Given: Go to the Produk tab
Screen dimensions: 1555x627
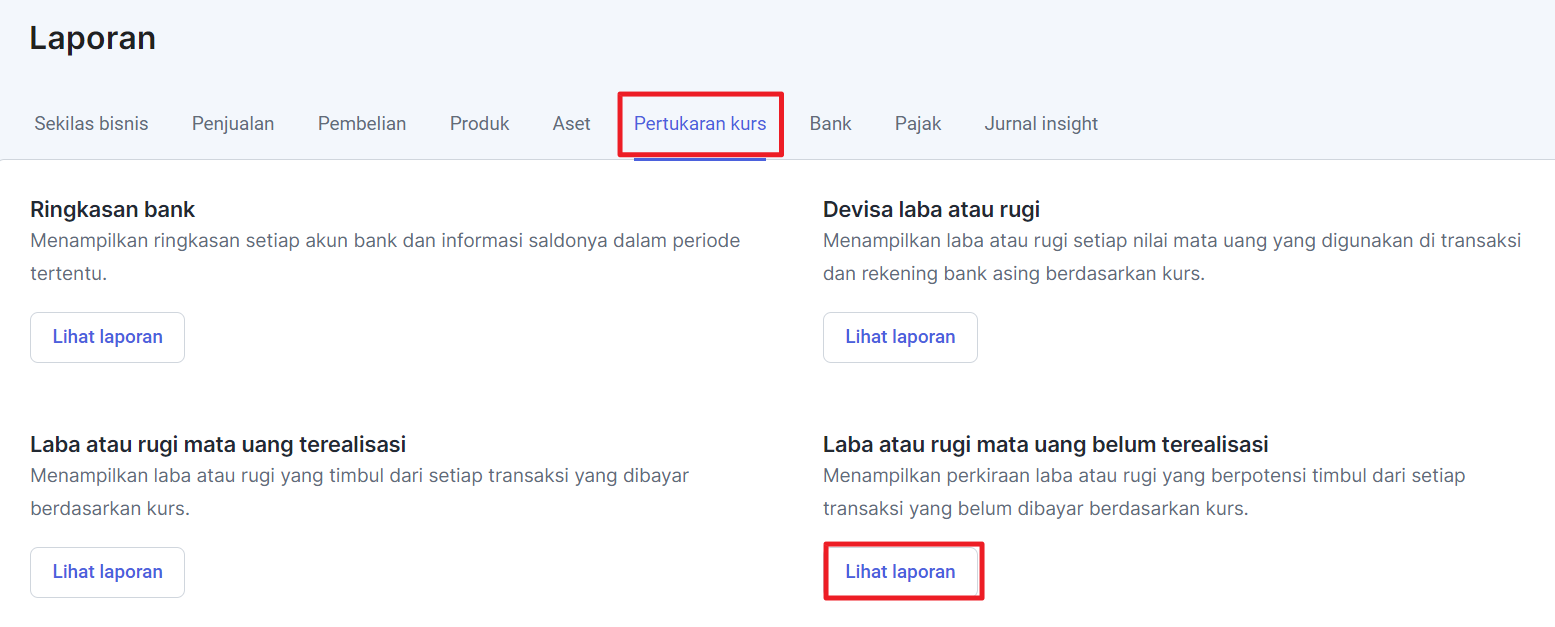Looking at the screenshot, I should pyautogui.click(x=479, y=124).
